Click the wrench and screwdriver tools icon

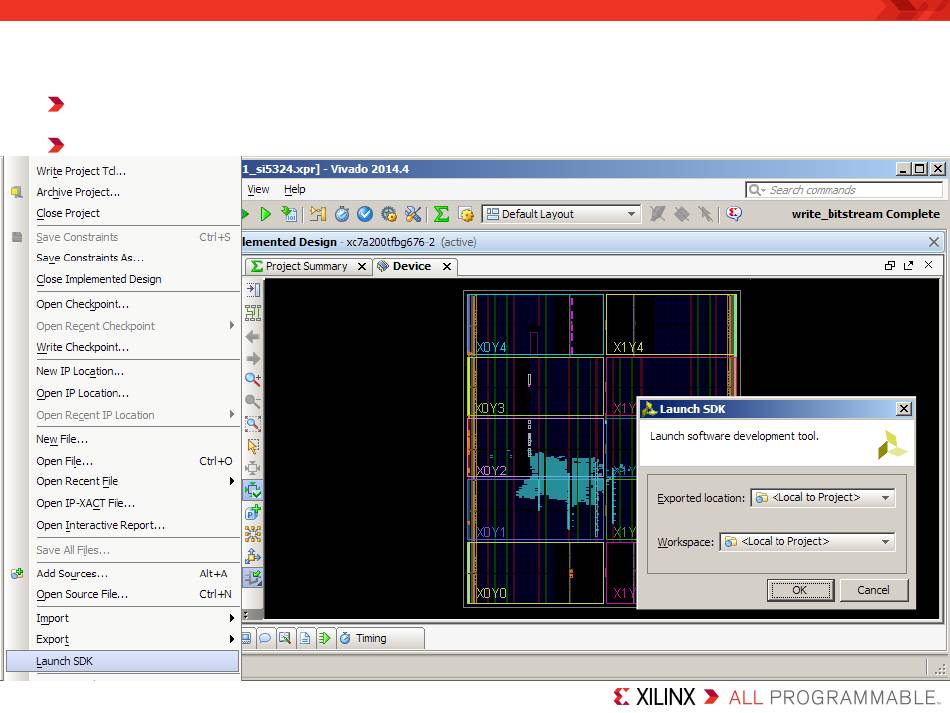point(413,214)
